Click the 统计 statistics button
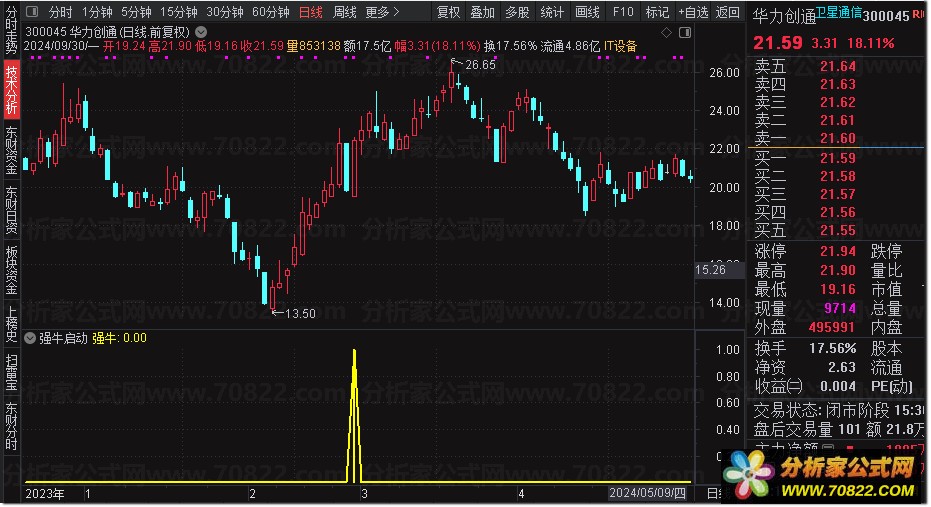The image size is (931, 507). 552,12
